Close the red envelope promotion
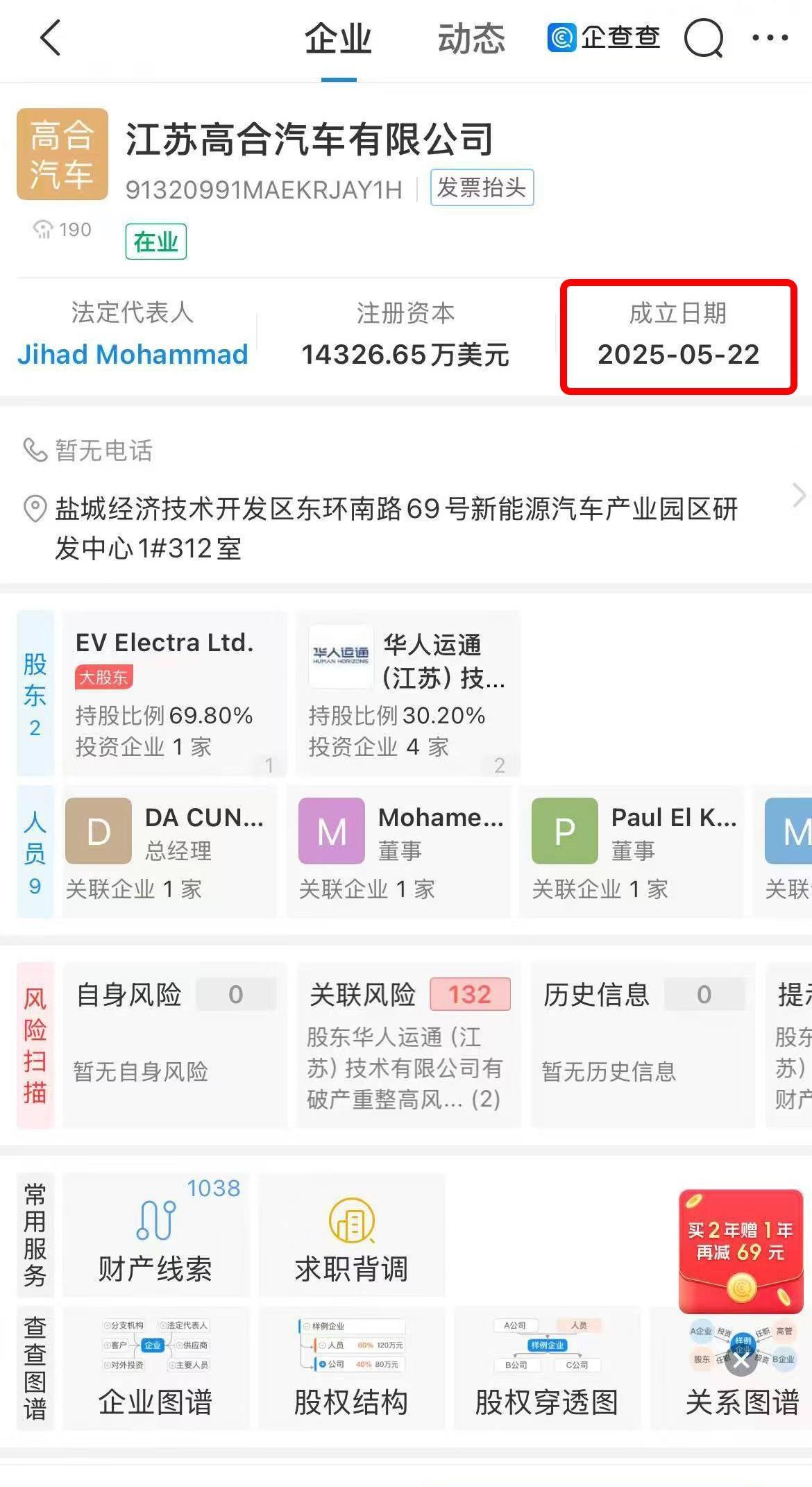The width and height of the screenshot is (812, 1487). [x=741, y=1362]
